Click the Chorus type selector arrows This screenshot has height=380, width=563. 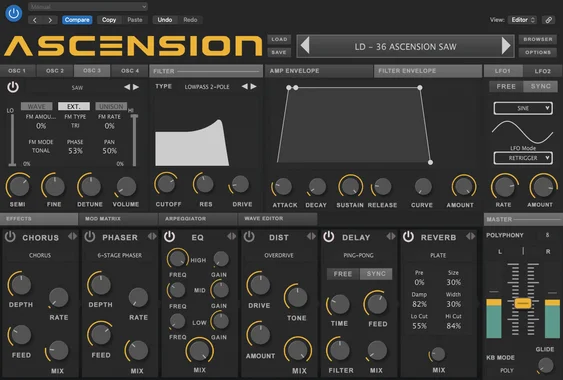[x=73, y=236]
